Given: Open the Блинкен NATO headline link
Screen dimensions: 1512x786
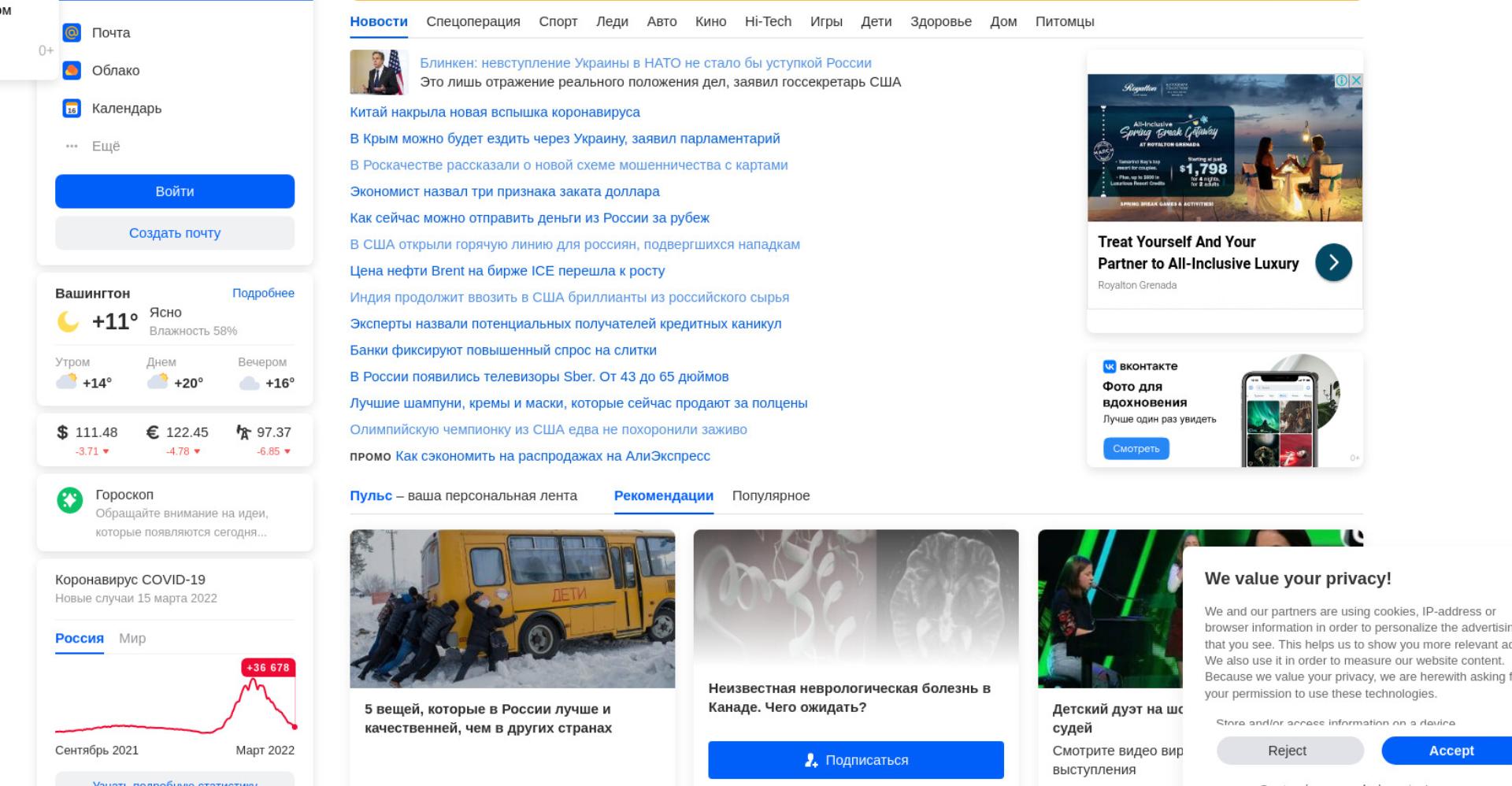Looking at the screenshot, I should [x=646, y=63].
